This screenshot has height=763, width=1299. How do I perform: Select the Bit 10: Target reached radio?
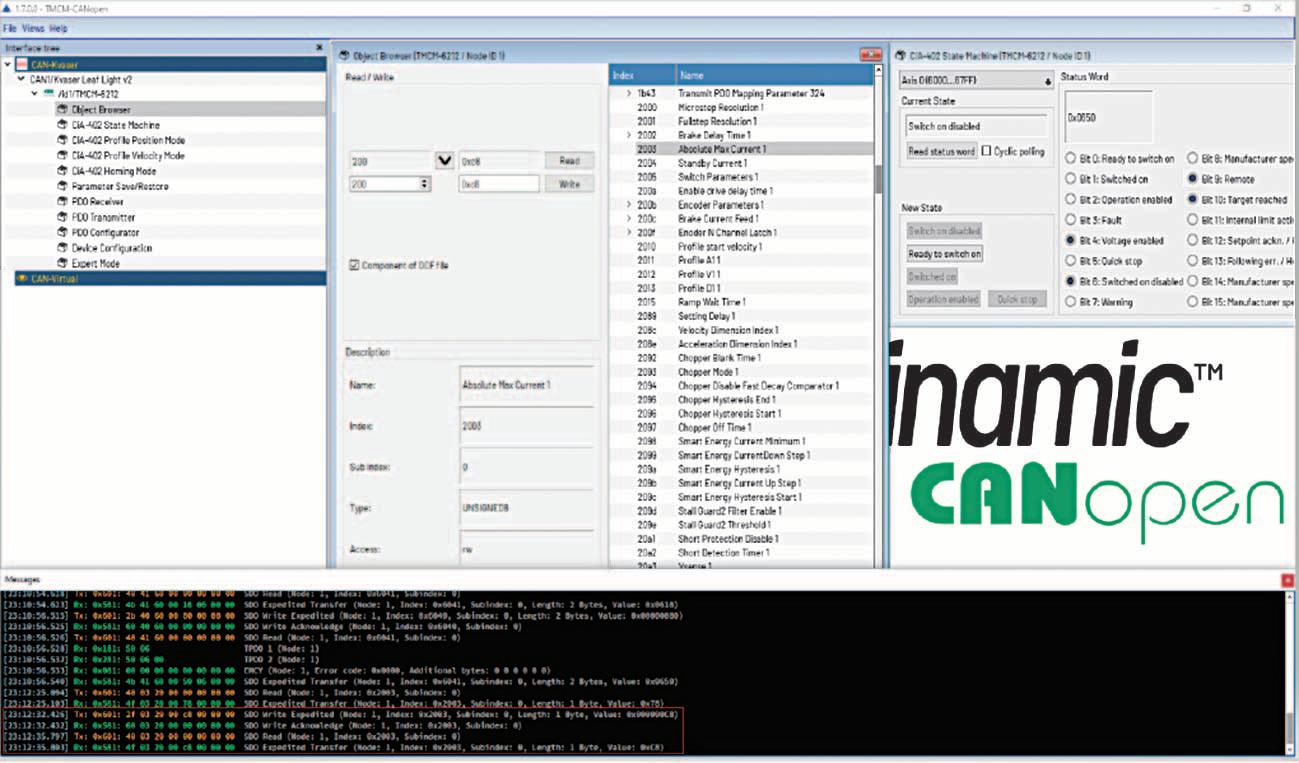click(x=1193, y=200)
